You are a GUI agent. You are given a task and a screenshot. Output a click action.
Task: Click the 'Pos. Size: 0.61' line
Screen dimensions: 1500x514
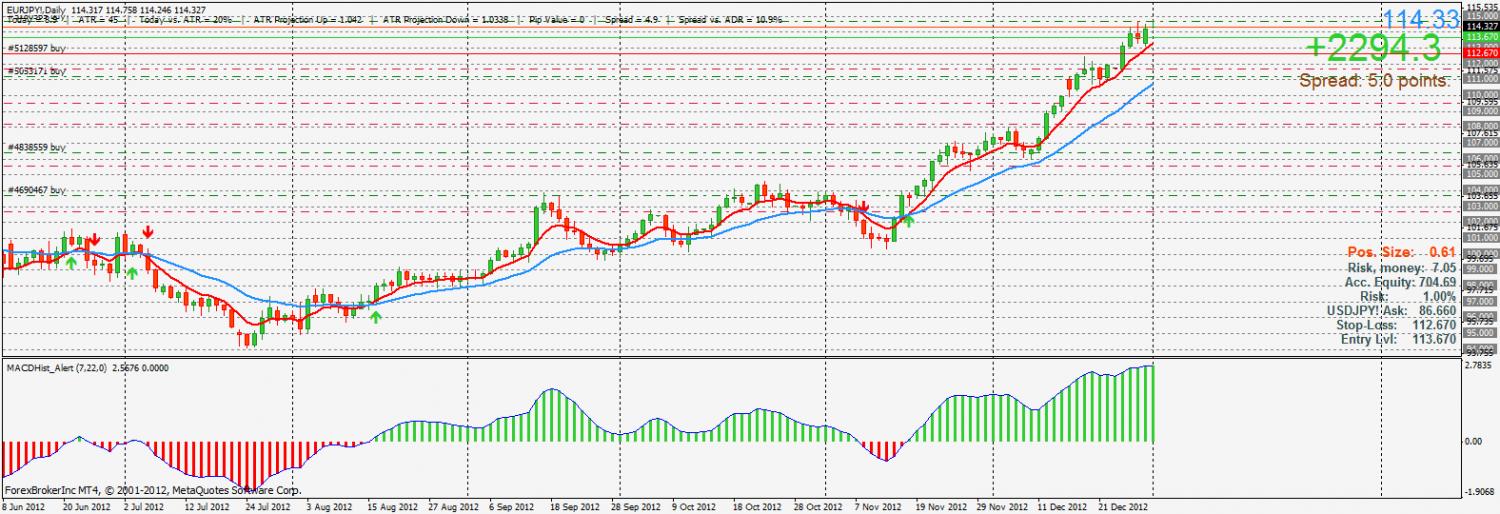coord(1400,251)
